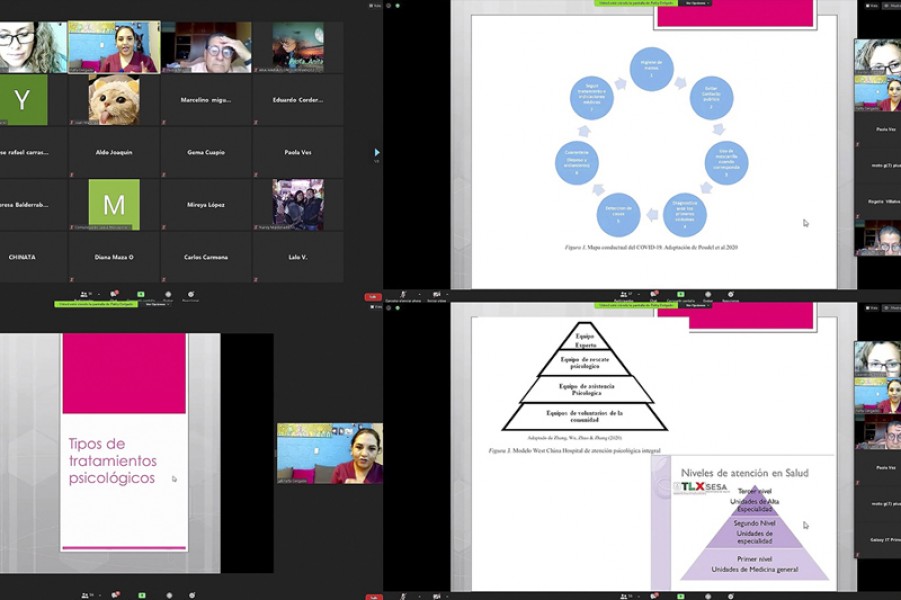The image size is (901, 600).
Task: Open meeting info icon in circle-diagram window
Action: click(x=389, y=6)
